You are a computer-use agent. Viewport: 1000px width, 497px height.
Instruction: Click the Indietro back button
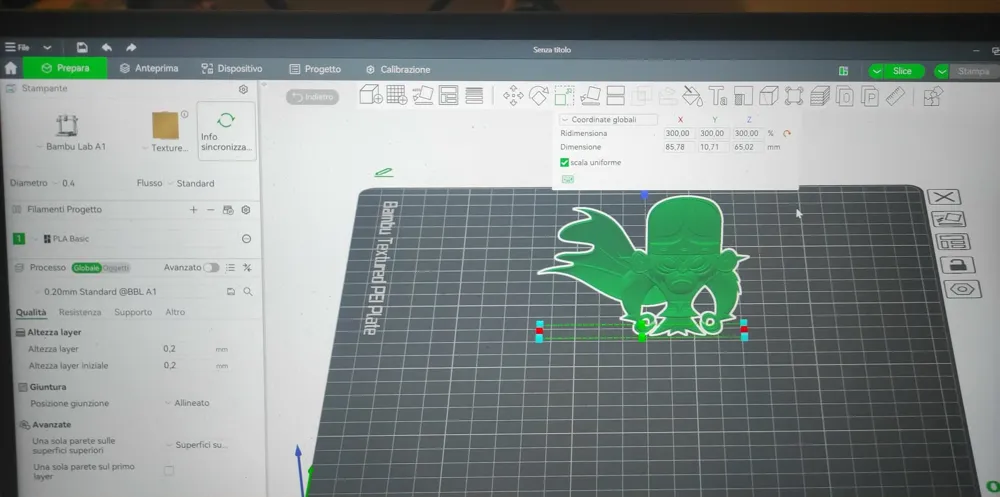pyautogui.click(x=312, y=97)
